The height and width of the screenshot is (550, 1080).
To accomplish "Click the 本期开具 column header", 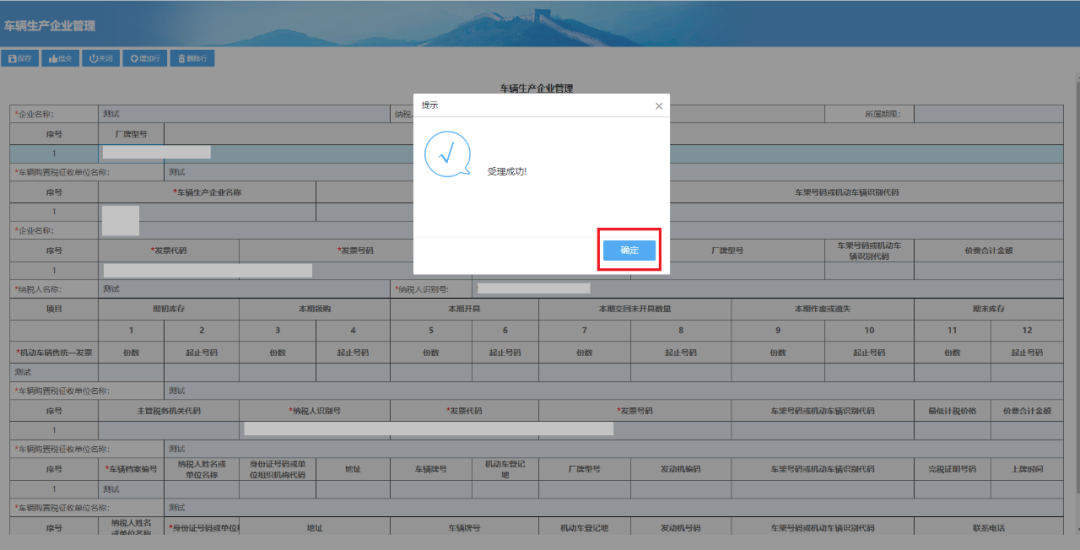I will tap(464, 309).
